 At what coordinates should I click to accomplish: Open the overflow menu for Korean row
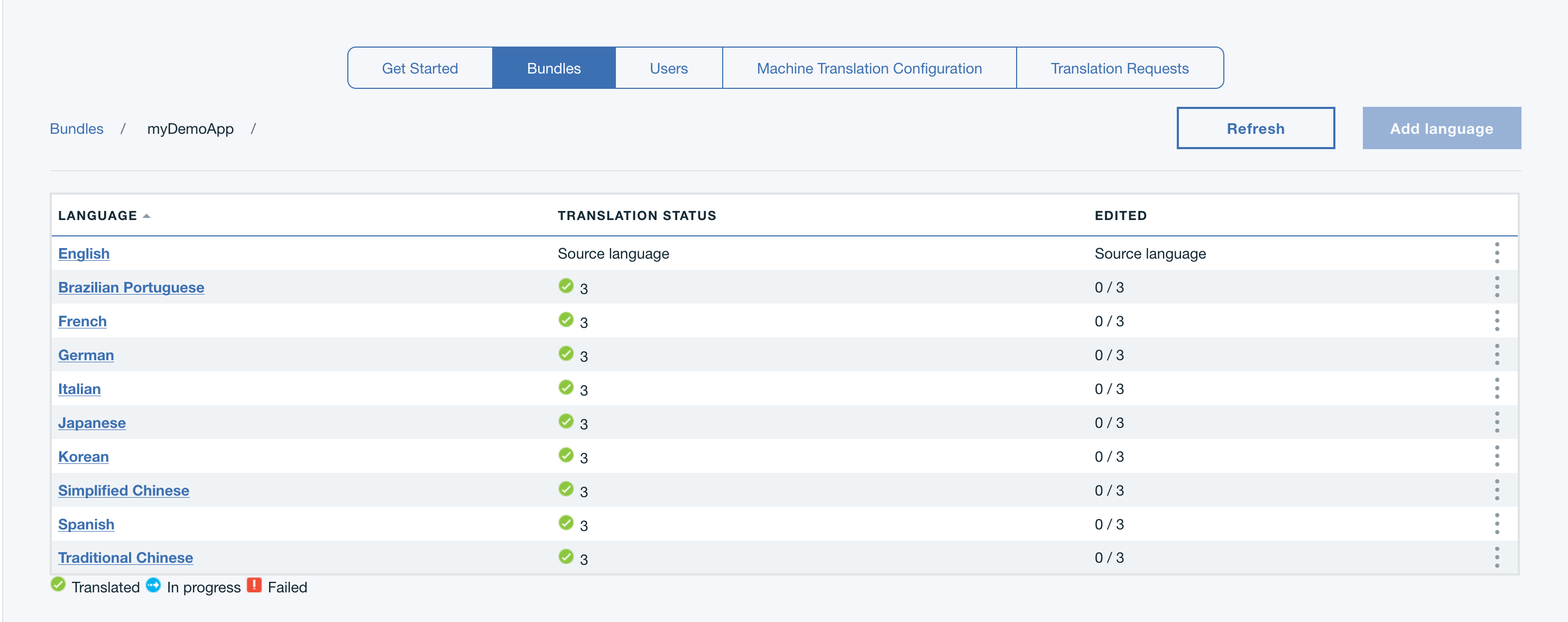pyautogui.click(x=1497, y=456)
